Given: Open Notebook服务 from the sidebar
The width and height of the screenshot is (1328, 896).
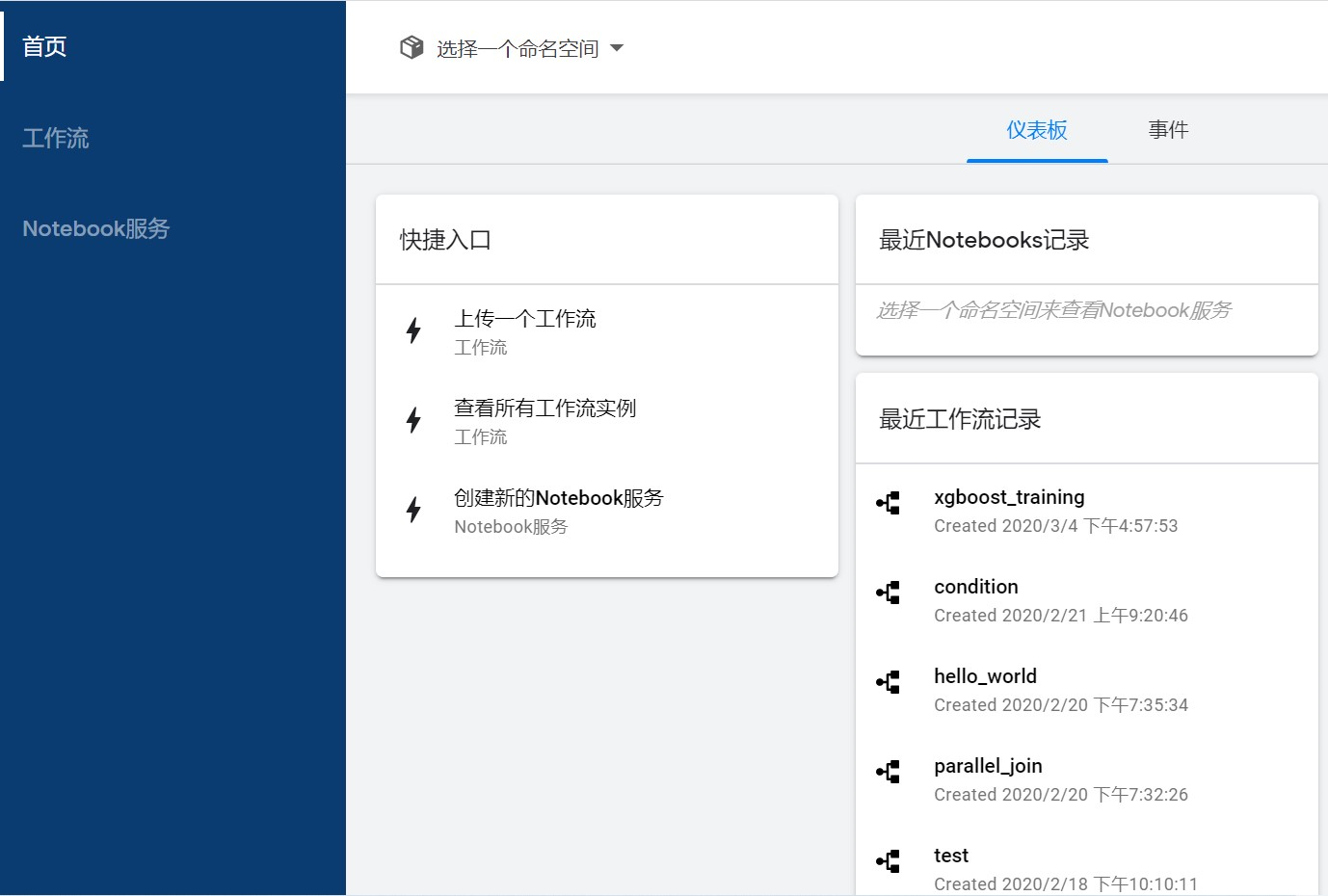Looking at the screenshot, I should tap(95, 228).
